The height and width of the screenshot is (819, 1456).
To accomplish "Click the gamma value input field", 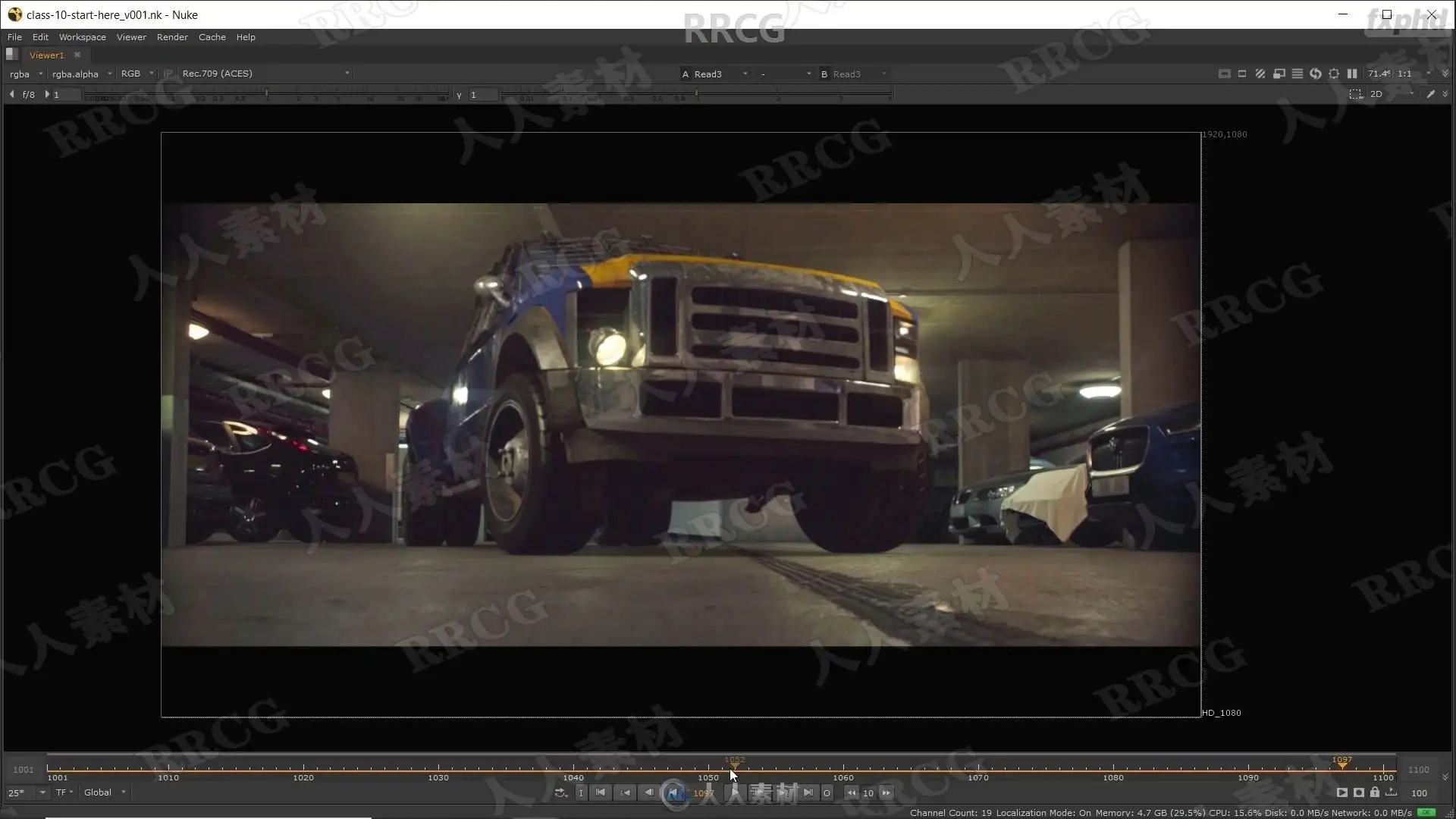I will [483, 95].
